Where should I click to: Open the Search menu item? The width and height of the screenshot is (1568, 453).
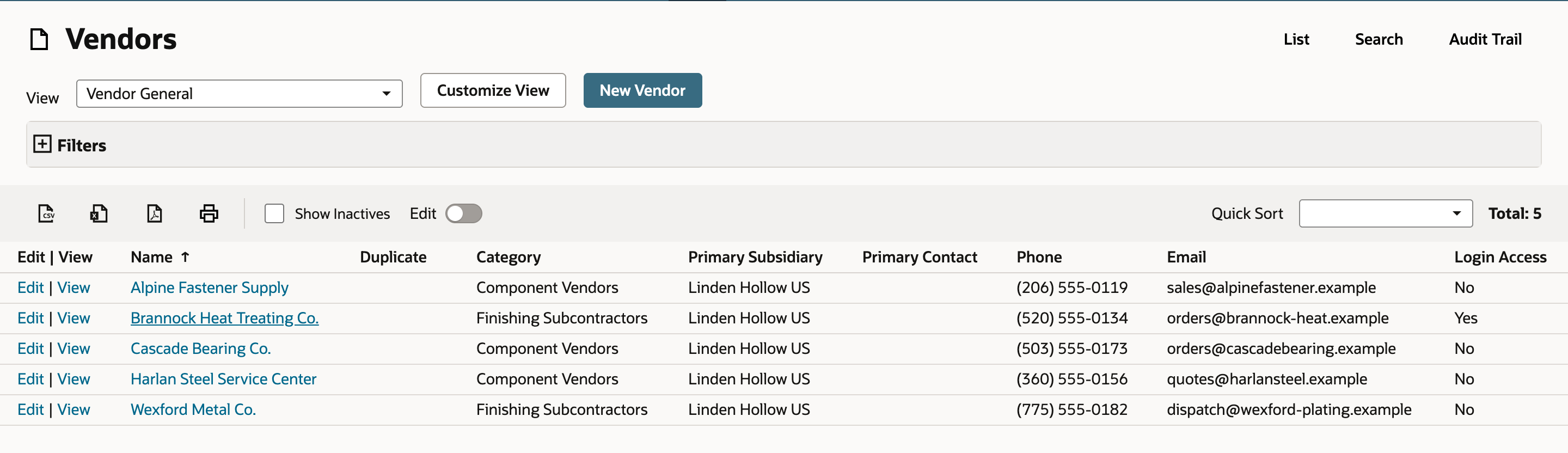point(1379,39)
